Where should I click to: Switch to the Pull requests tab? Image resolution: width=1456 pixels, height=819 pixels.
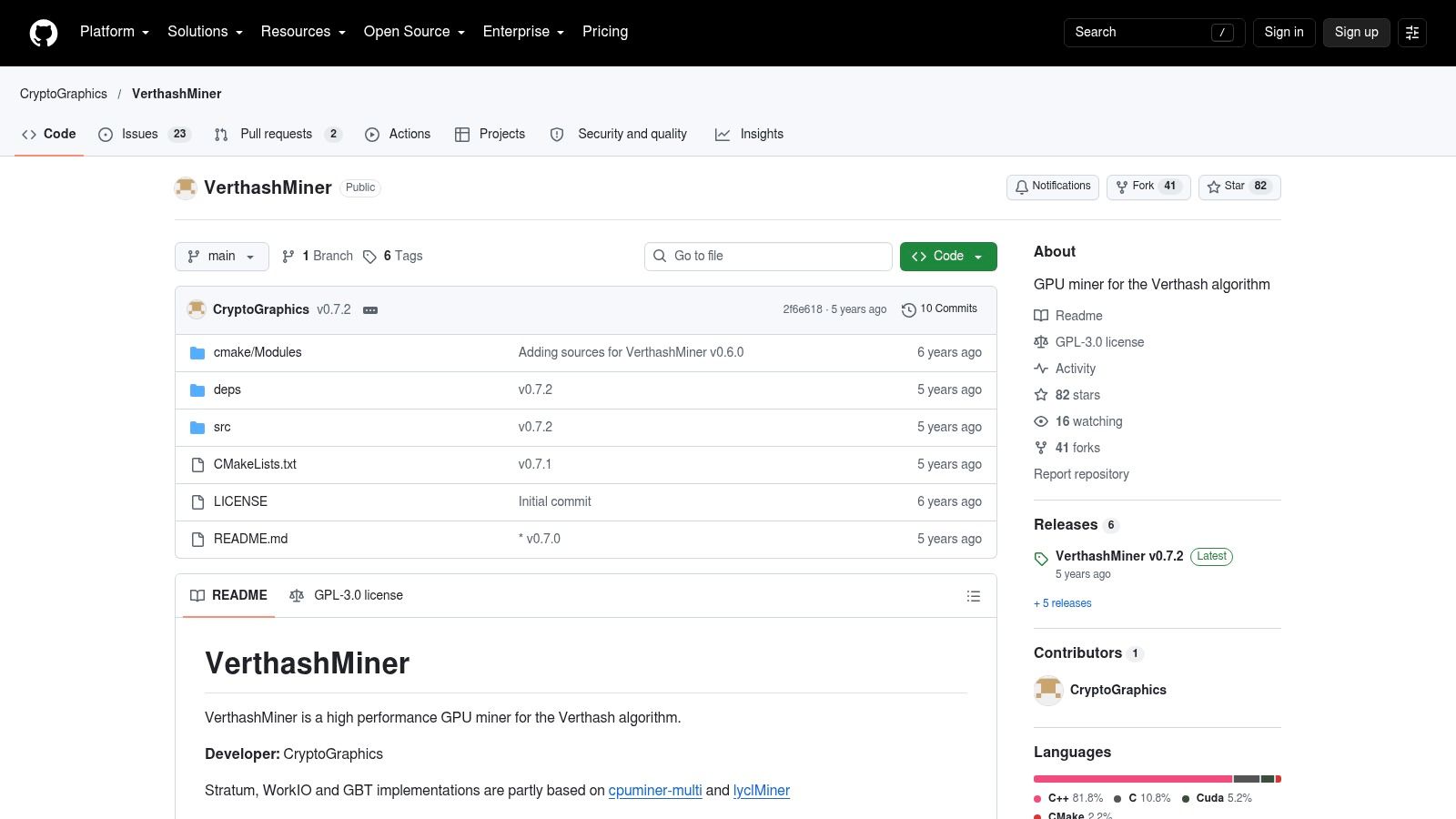(278, 134)
